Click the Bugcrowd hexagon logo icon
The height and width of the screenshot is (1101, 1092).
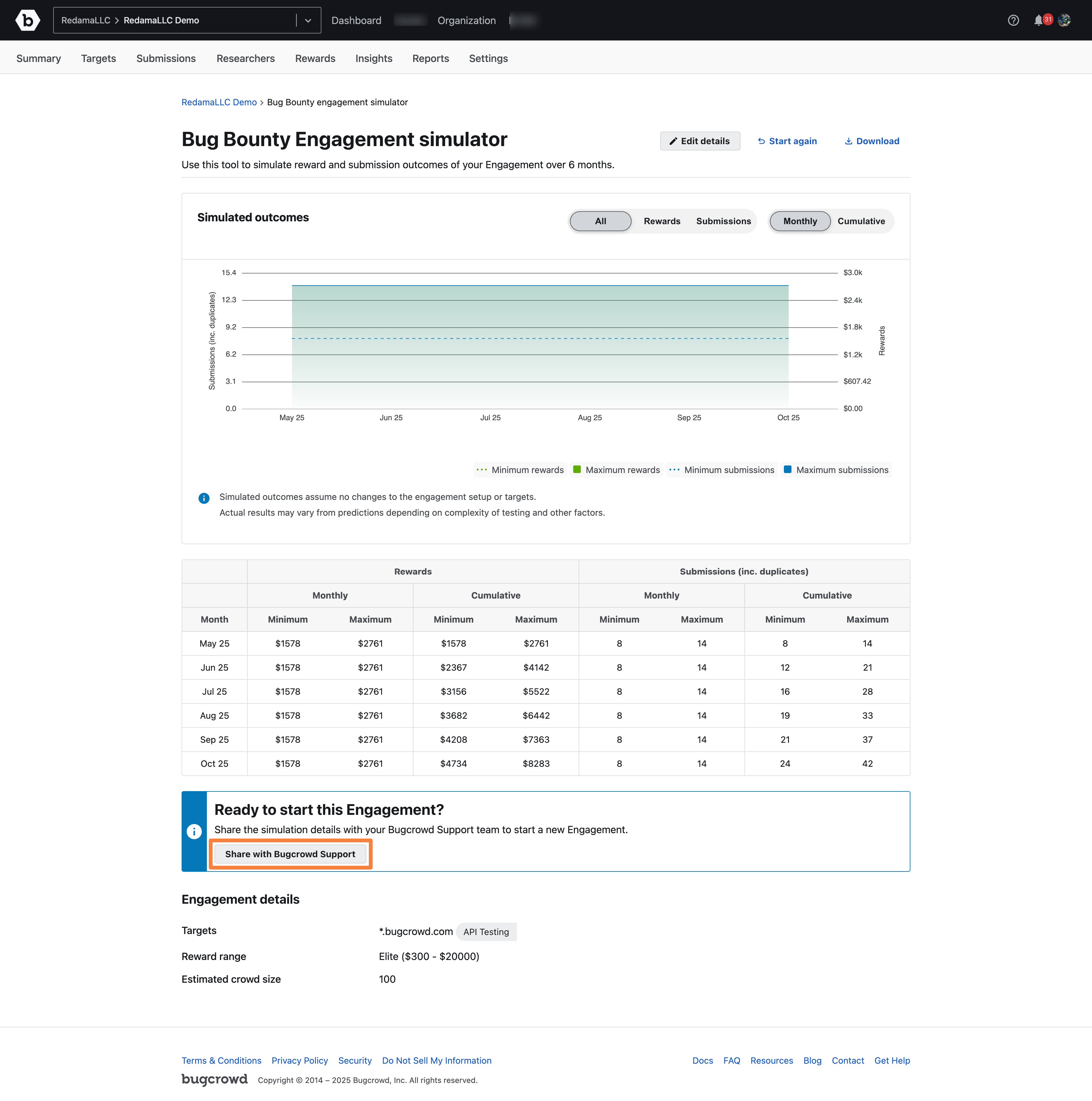pyautogui.click(x=28, y=20)
